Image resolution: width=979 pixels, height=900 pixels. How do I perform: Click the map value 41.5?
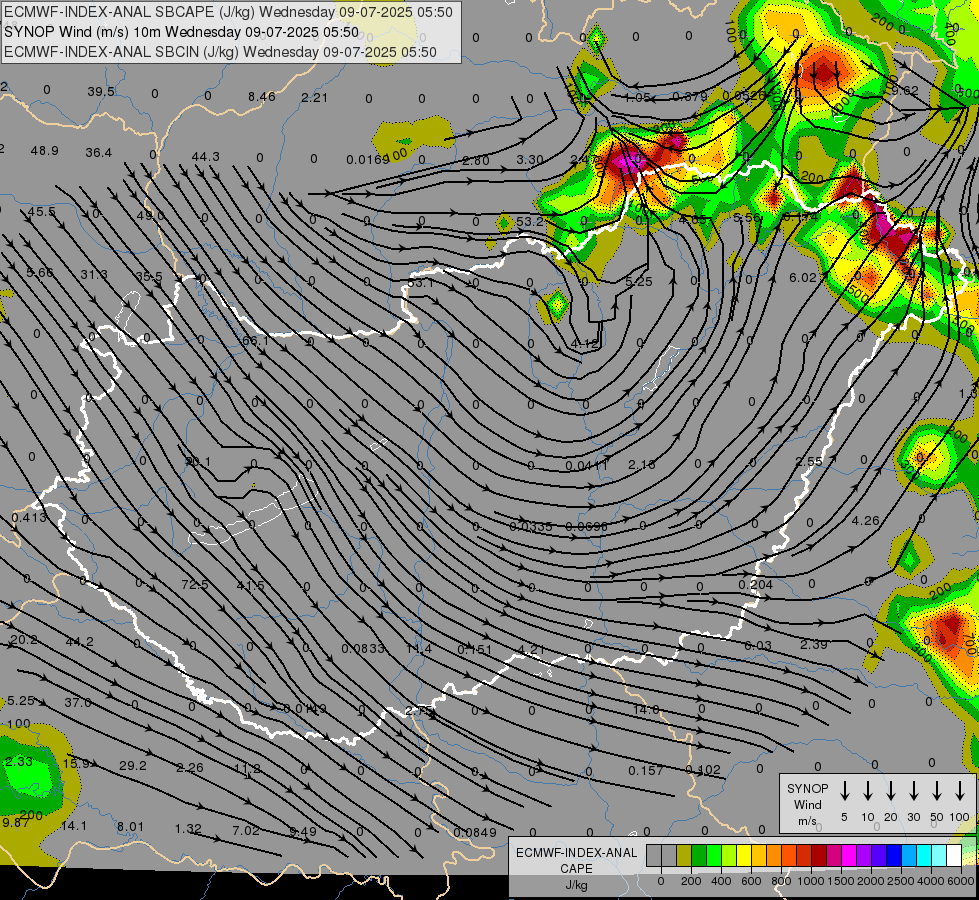pos(250,585)
